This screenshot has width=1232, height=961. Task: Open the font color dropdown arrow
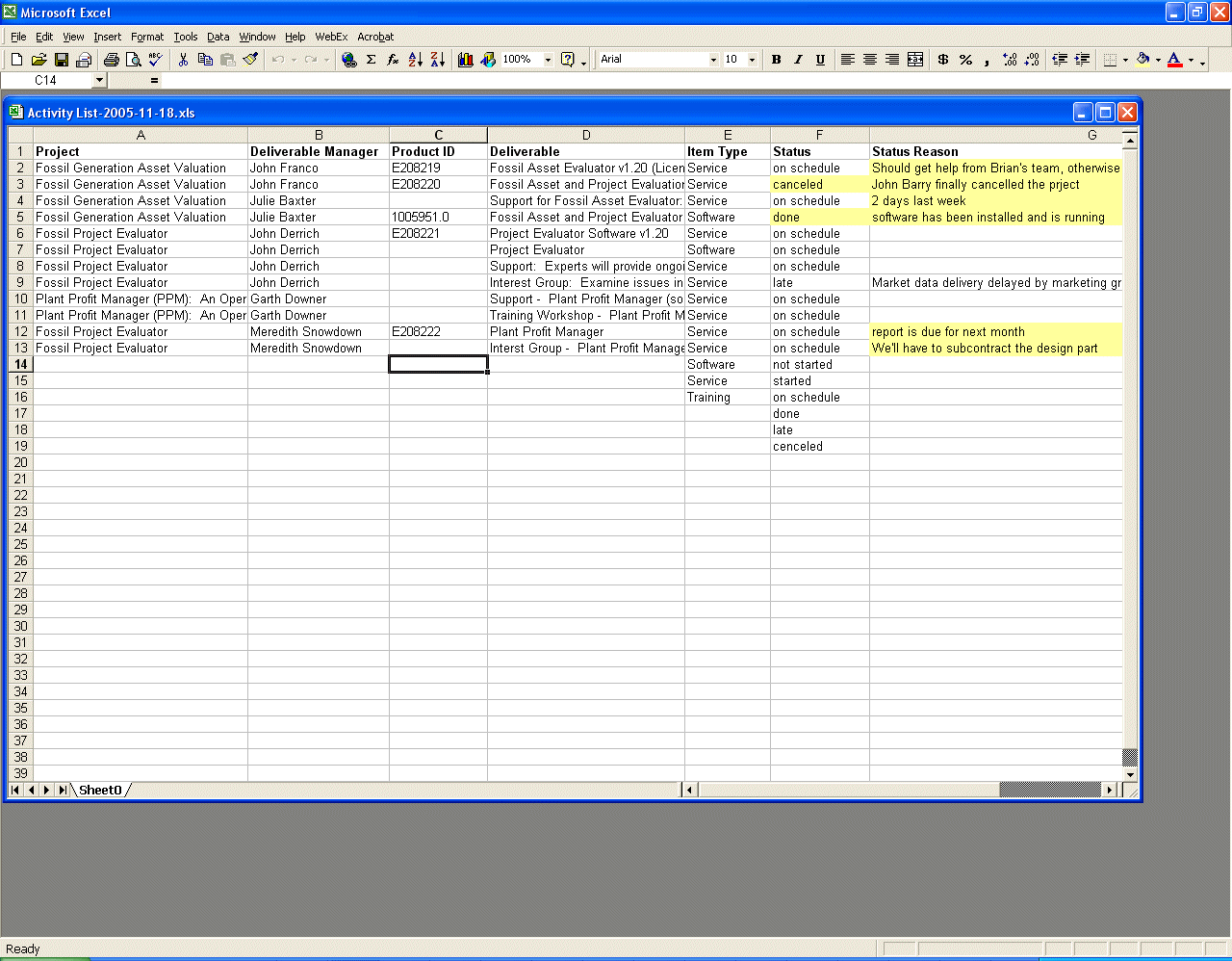pyautogui.click(x=1191, y=60)
